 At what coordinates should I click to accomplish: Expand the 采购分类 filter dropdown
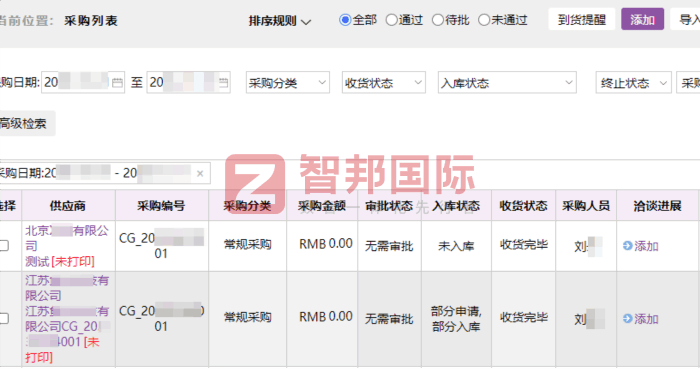click(x=288, y=83)
